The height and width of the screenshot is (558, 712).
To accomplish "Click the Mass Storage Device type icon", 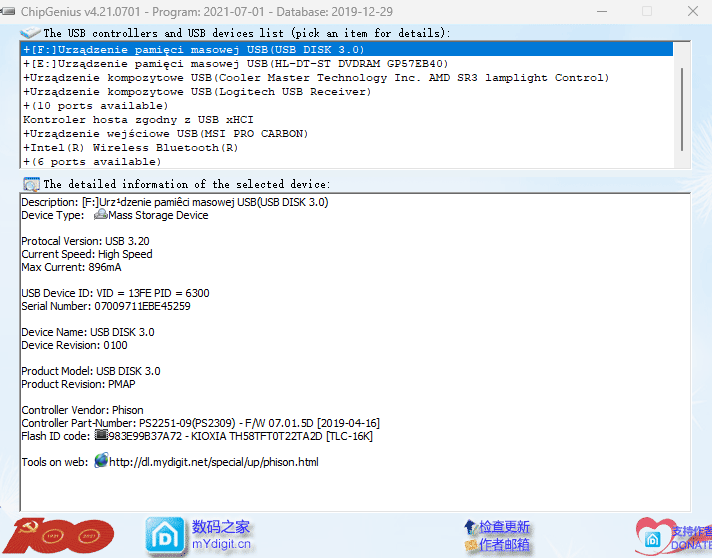I will [x=100, y=214].
